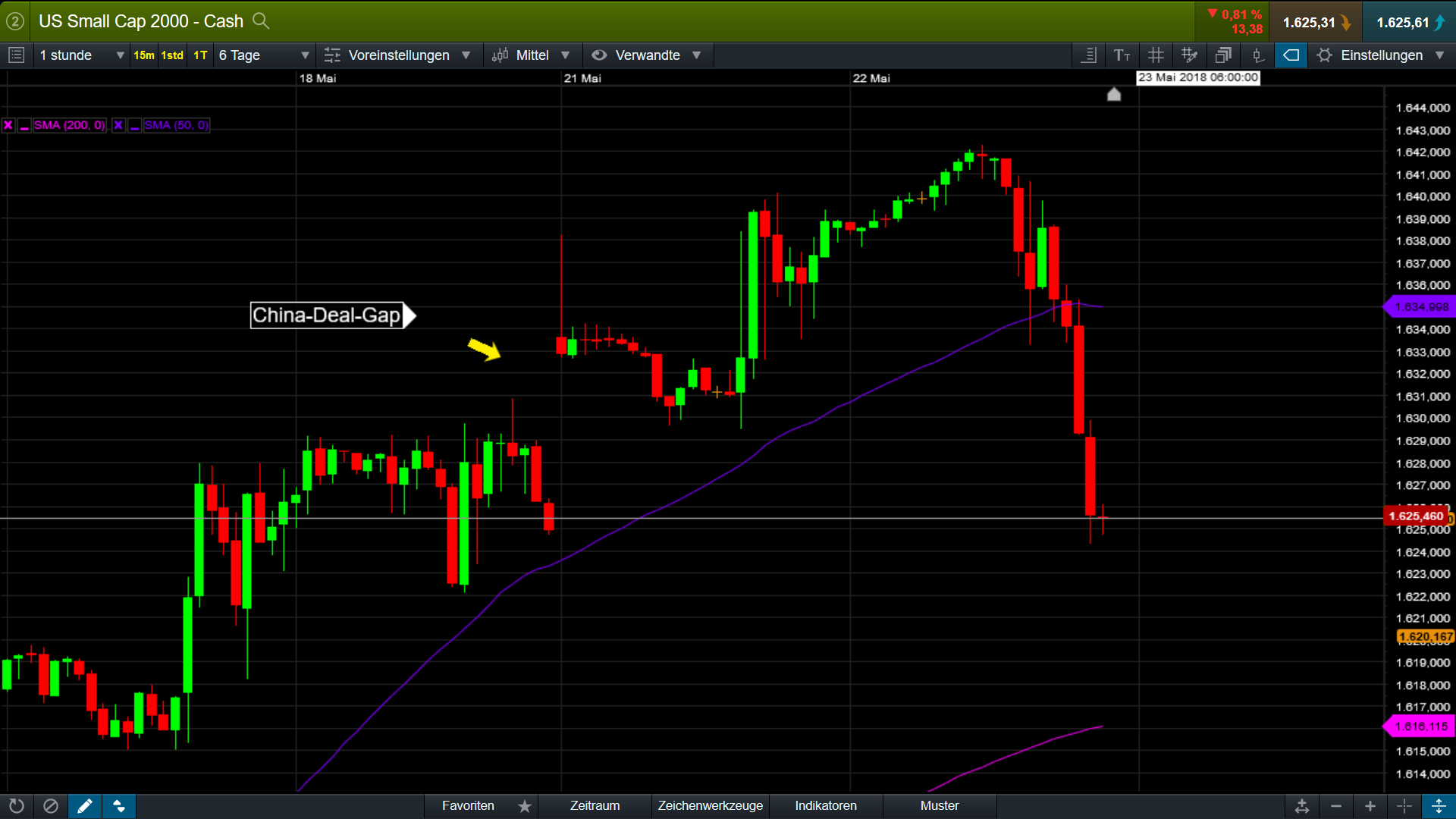Click the reset chart circular arrow icon
Image resolution: width=1456 pixels, height=819 pixels.
(x=17, y=806)
